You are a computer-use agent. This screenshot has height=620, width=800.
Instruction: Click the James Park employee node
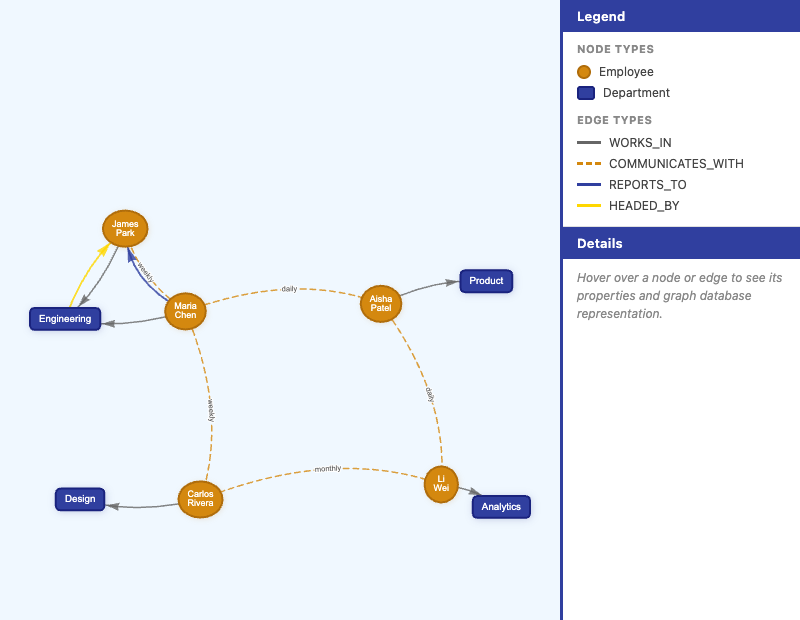coord(125,229)
